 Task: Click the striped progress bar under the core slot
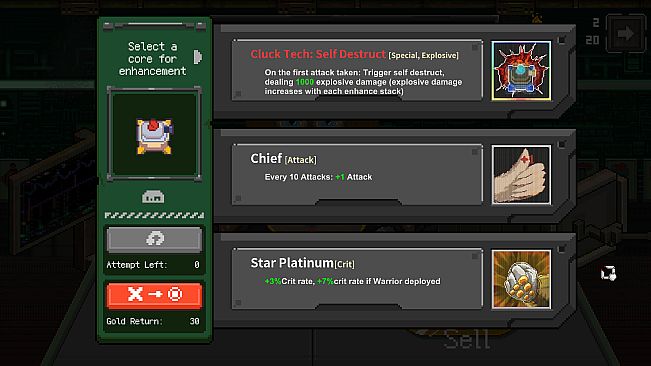[x=154, y=215]
